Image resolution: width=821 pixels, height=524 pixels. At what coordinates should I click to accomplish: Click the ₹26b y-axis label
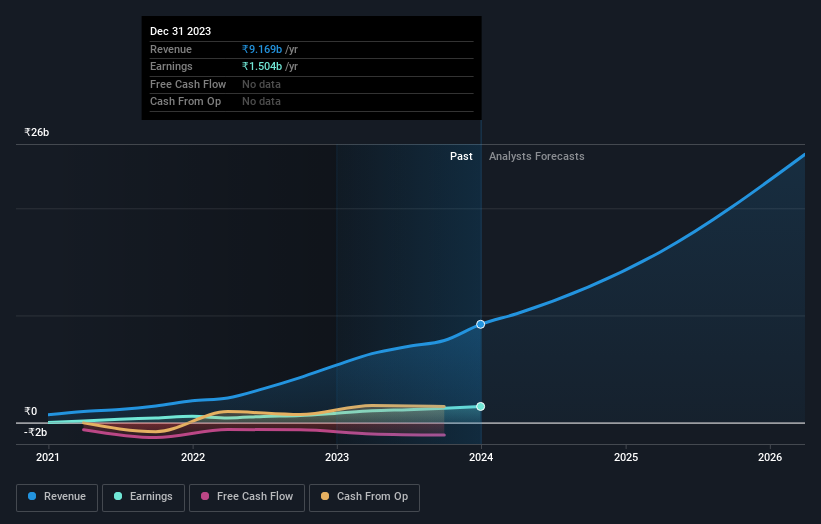coord(37,132)
